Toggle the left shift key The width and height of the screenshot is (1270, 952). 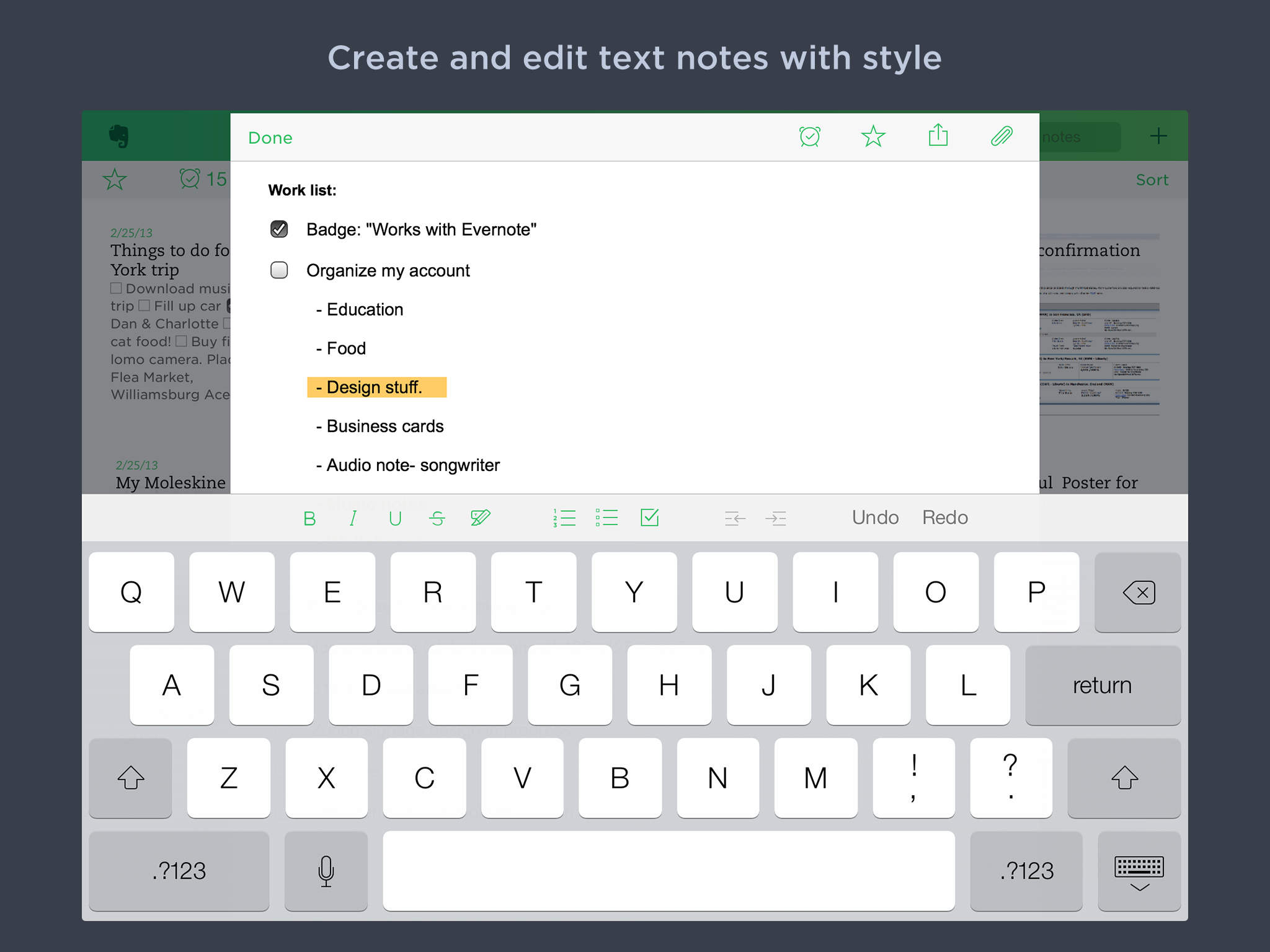(130, 778)
